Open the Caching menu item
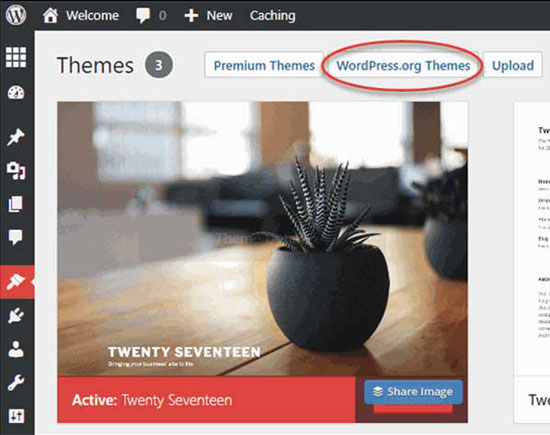The image size is (550, 435). click(x=273, y=15)
